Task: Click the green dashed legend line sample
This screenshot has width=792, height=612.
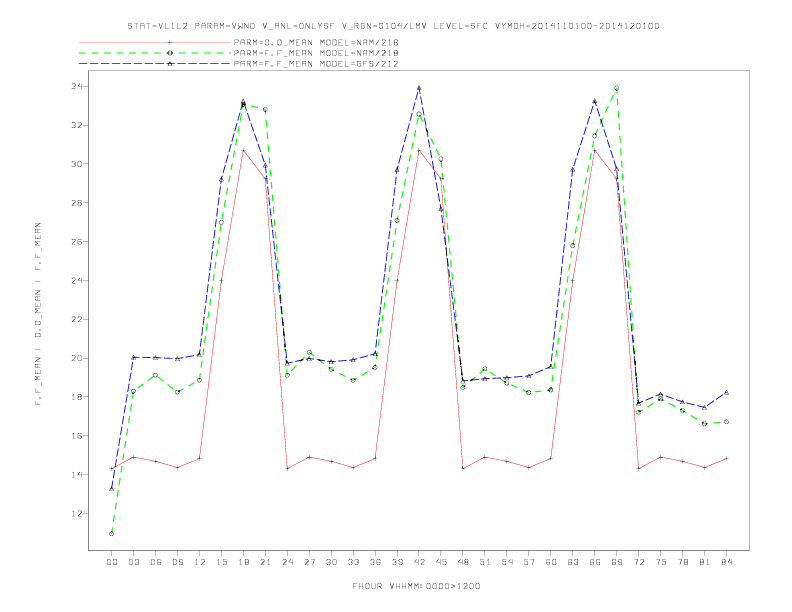Action: coord(155,53)
